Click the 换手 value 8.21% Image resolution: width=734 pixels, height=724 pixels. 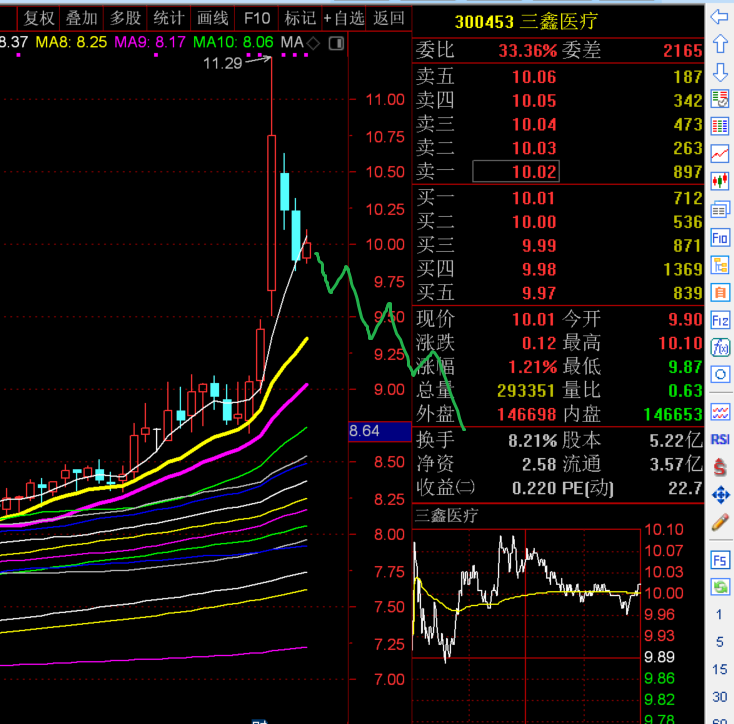533,441
